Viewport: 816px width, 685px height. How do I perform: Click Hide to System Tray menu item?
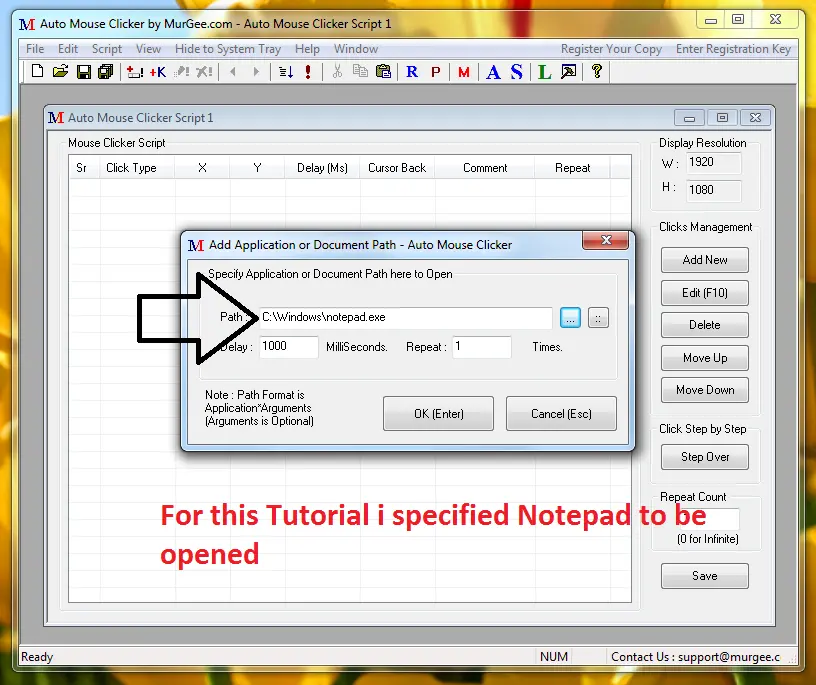pyautogui.click(x=228, y=49)
